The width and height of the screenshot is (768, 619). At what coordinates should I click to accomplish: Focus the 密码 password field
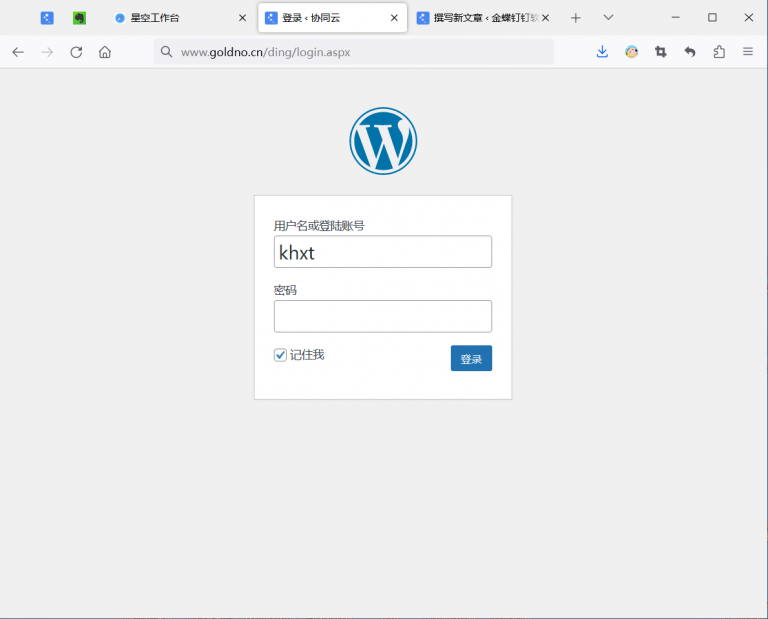383,316
